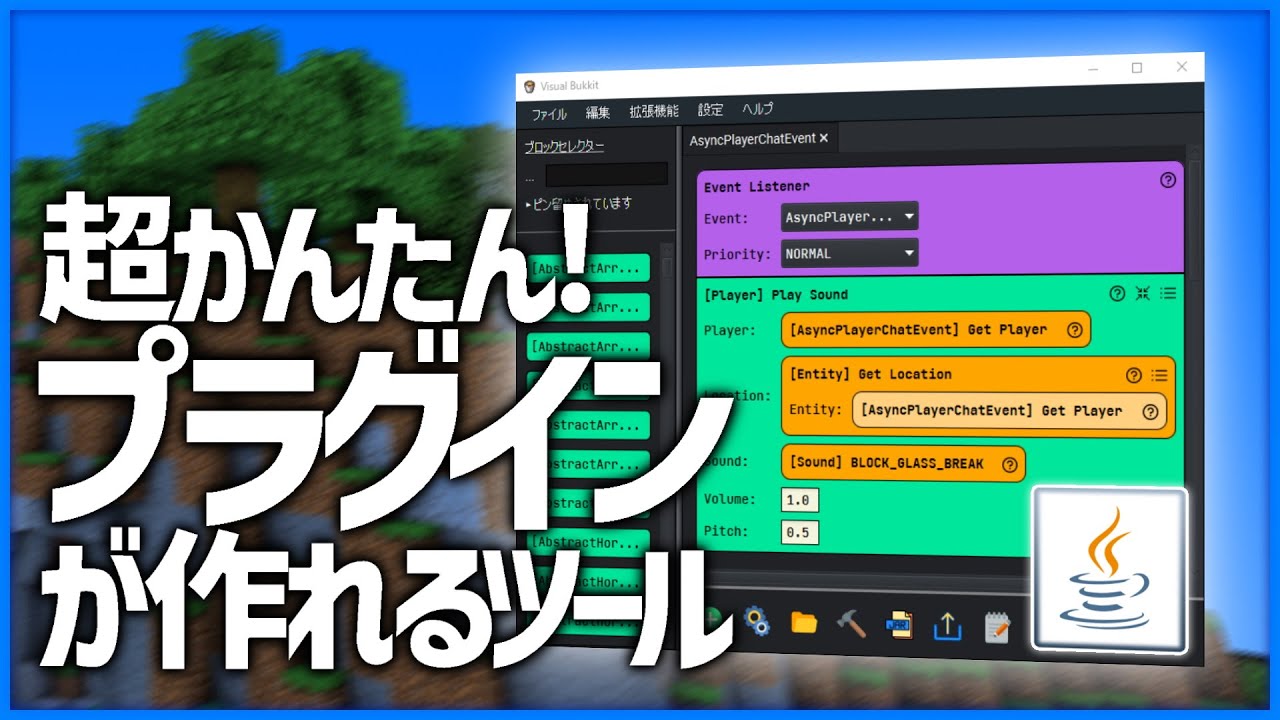Maximize the Visual Bukkit window
The width and height of the screenshot is (1280, 720).
click(x=1137, y=68)
